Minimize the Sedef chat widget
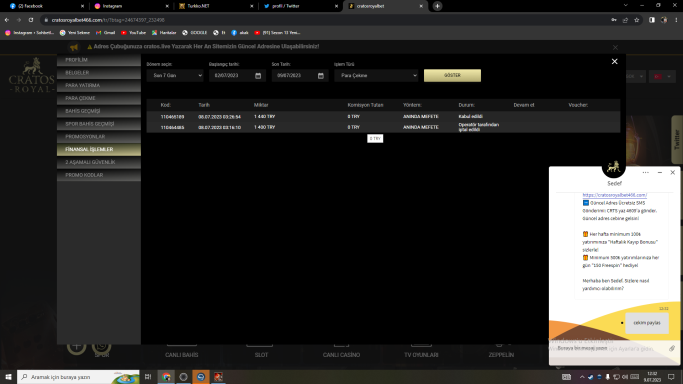683x384 pixels. click(x=659, y=172)
